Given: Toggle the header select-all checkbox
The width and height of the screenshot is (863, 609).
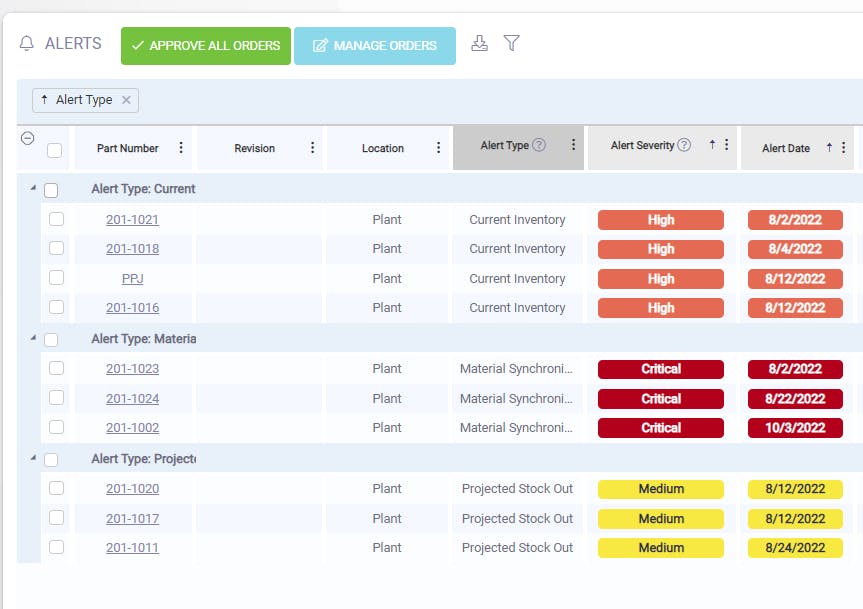Looking at the screenshot, I should [x=54, y=150].
